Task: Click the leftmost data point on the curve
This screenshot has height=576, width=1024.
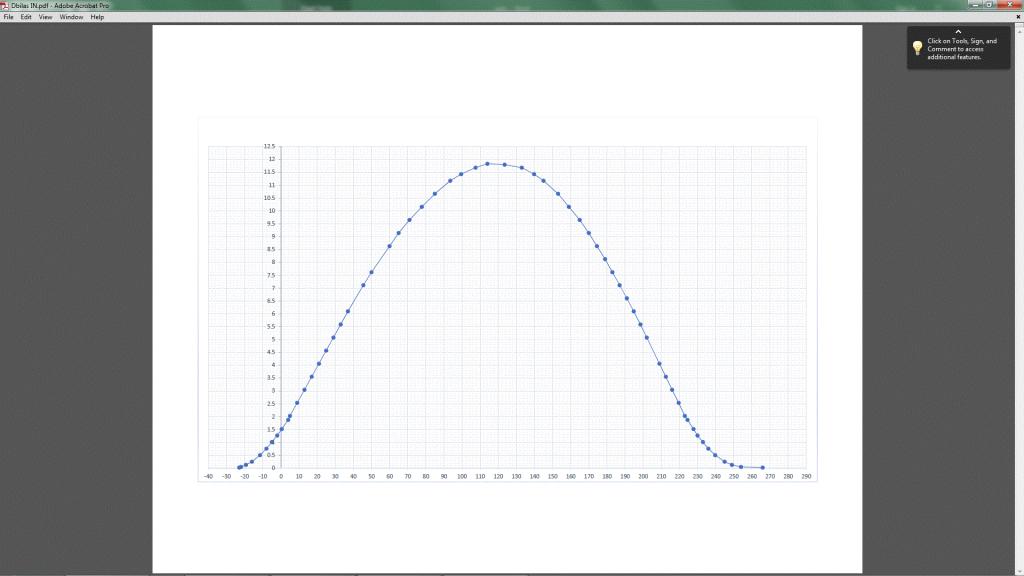Action: click(239, 467)
